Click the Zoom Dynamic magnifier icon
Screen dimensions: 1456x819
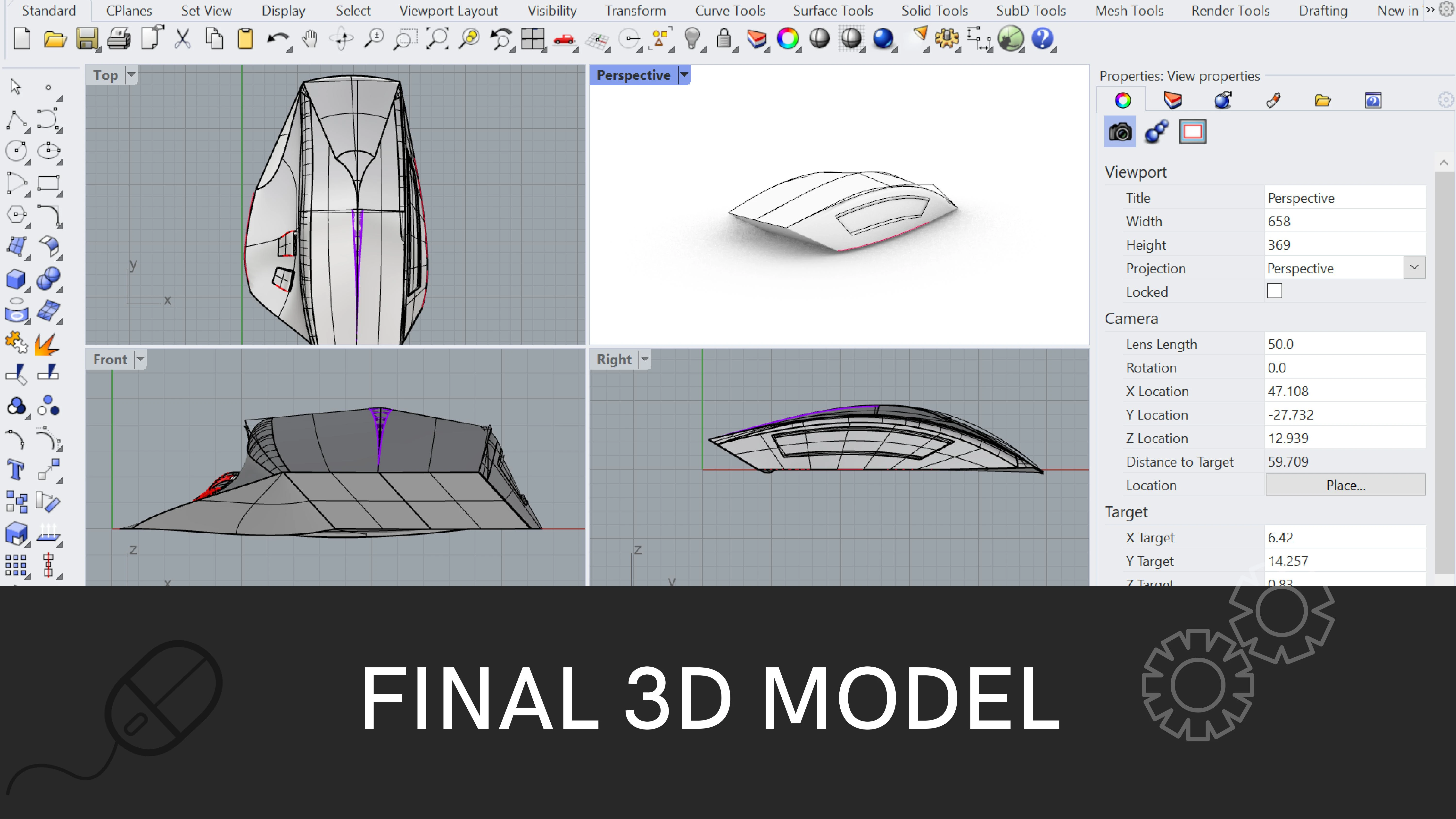[374, 39]
